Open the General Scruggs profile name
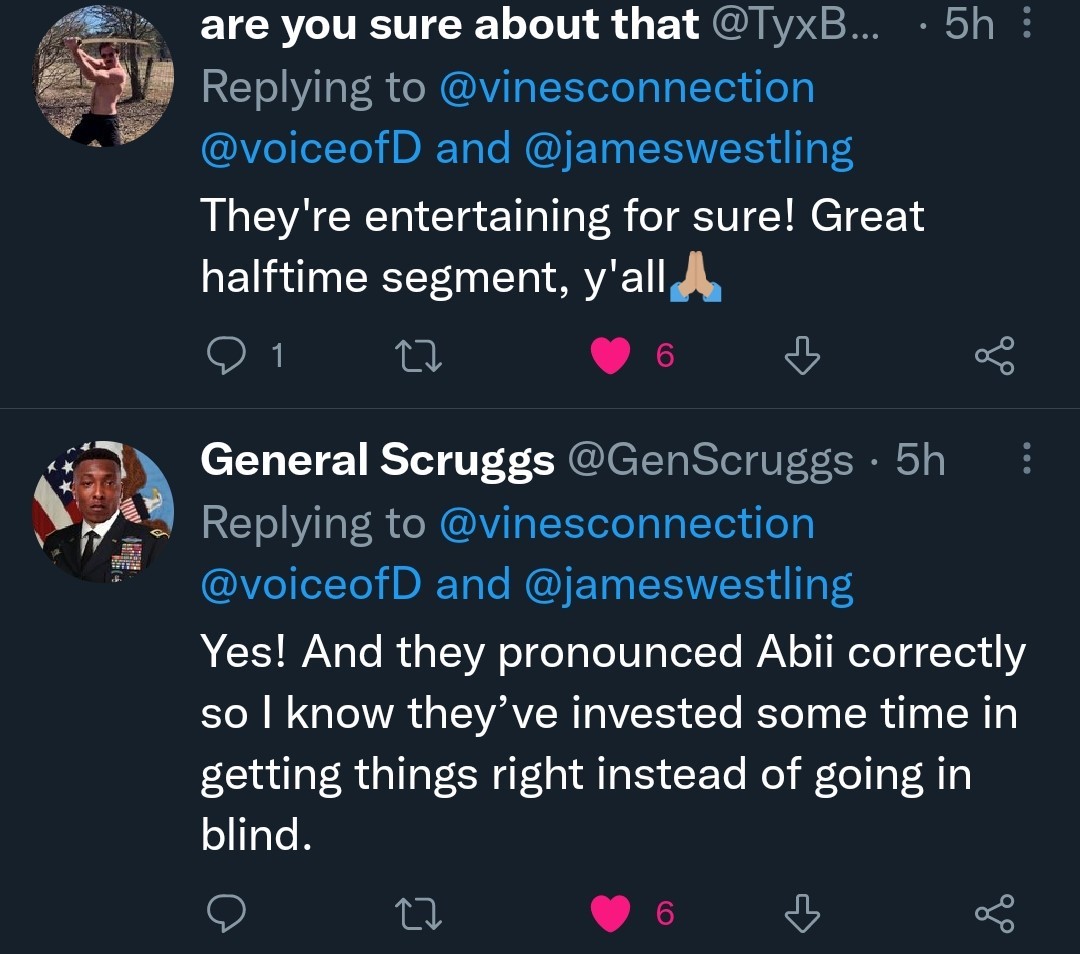Image resolution: width=1080 pixels, height=954 pixels. pyautogui.click(x=377, y=460)
